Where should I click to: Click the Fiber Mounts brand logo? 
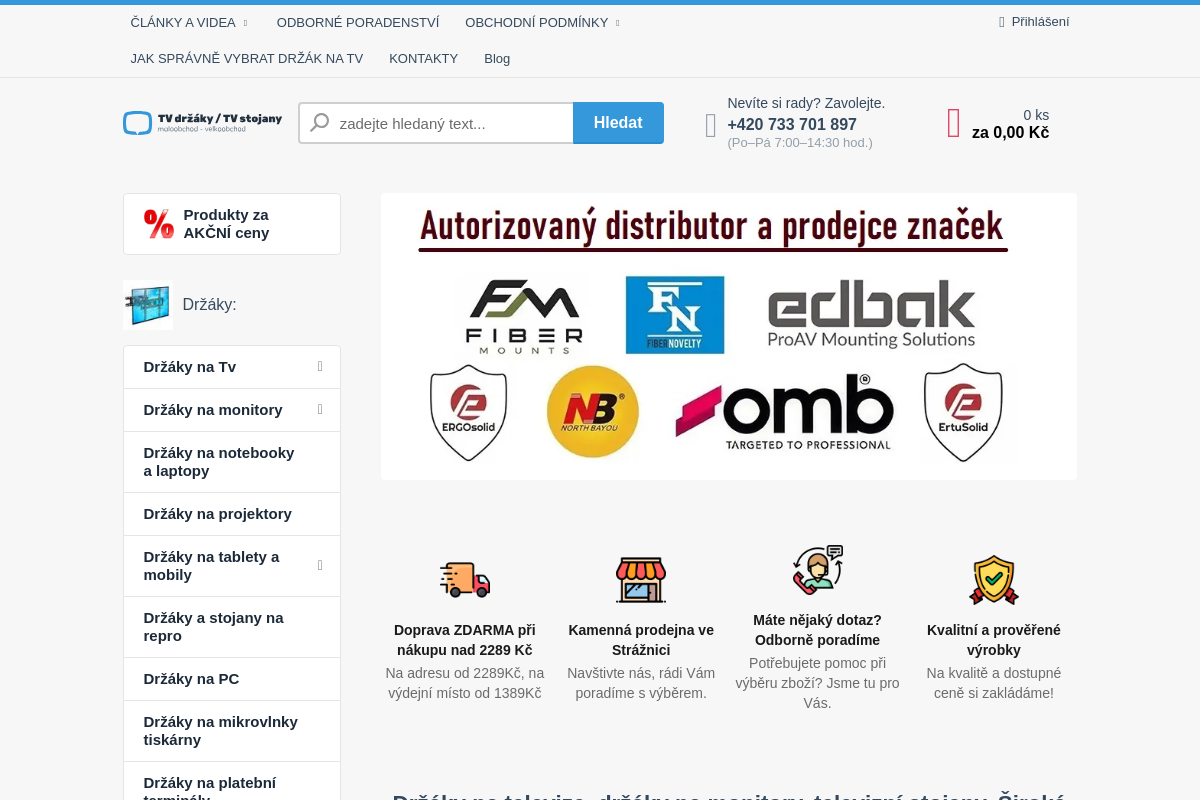(x=524, y=316)
